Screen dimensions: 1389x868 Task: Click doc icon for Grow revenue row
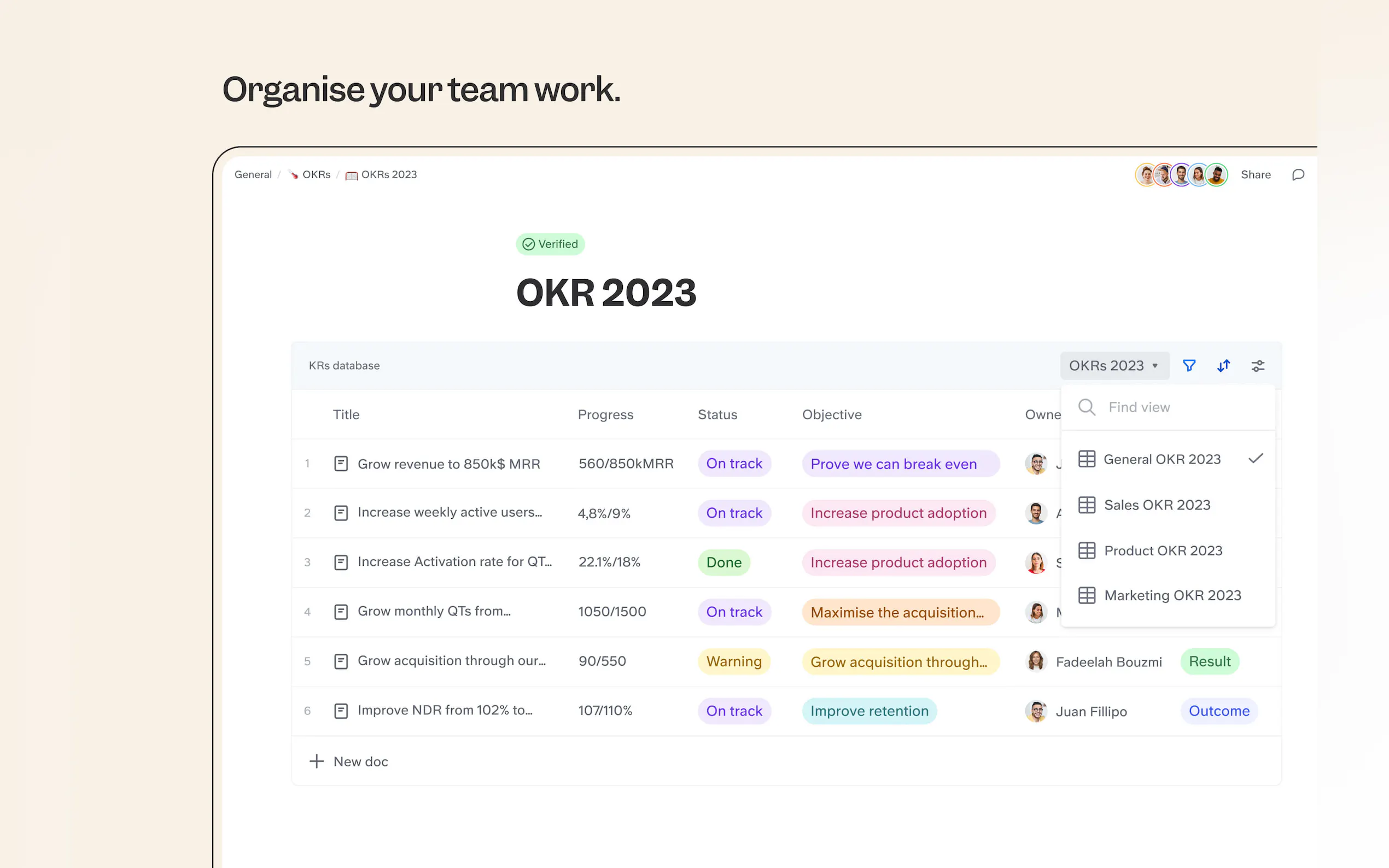point(341,464)
